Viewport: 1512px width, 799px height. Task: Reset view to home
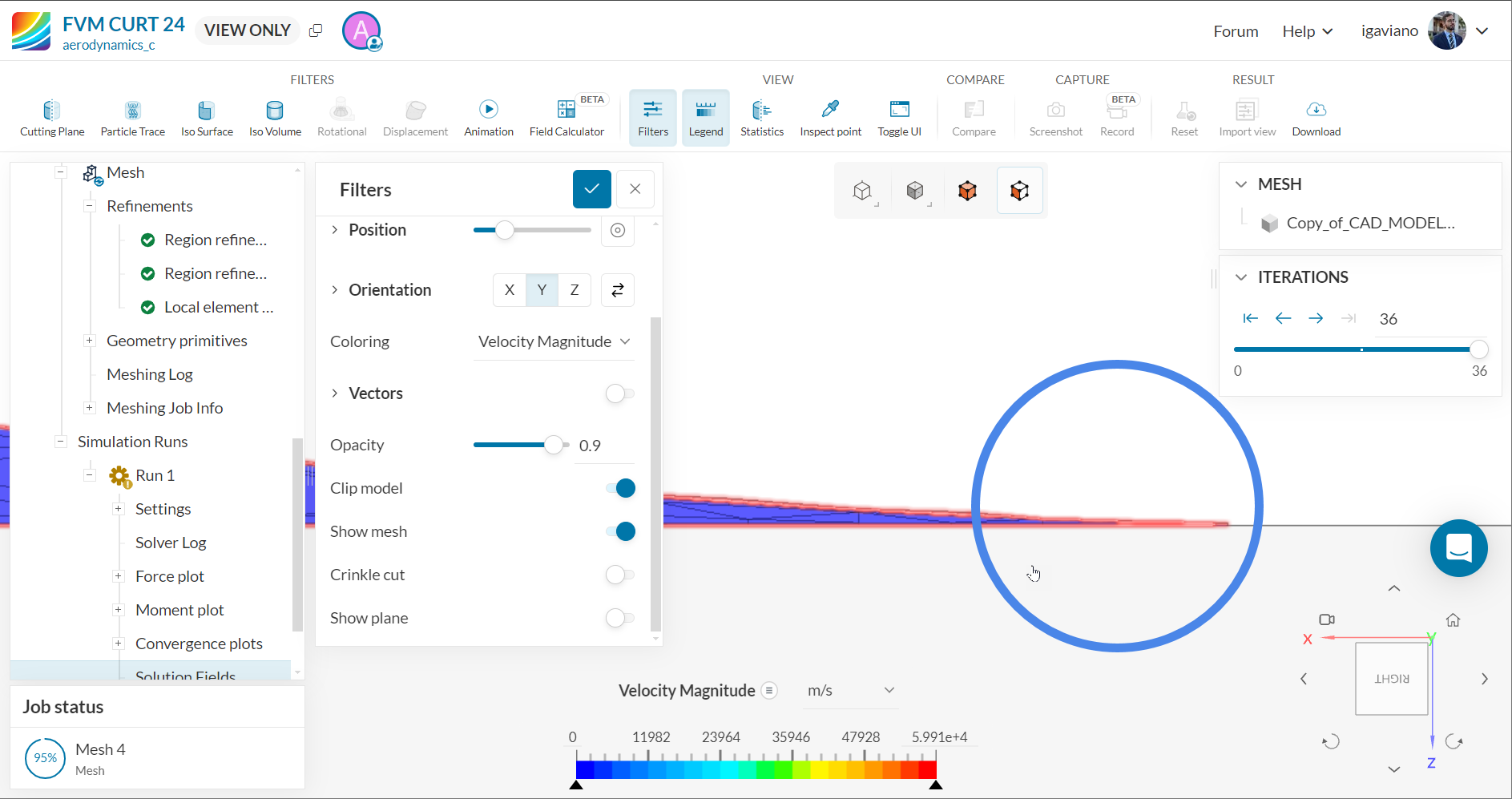[1453, 620]
